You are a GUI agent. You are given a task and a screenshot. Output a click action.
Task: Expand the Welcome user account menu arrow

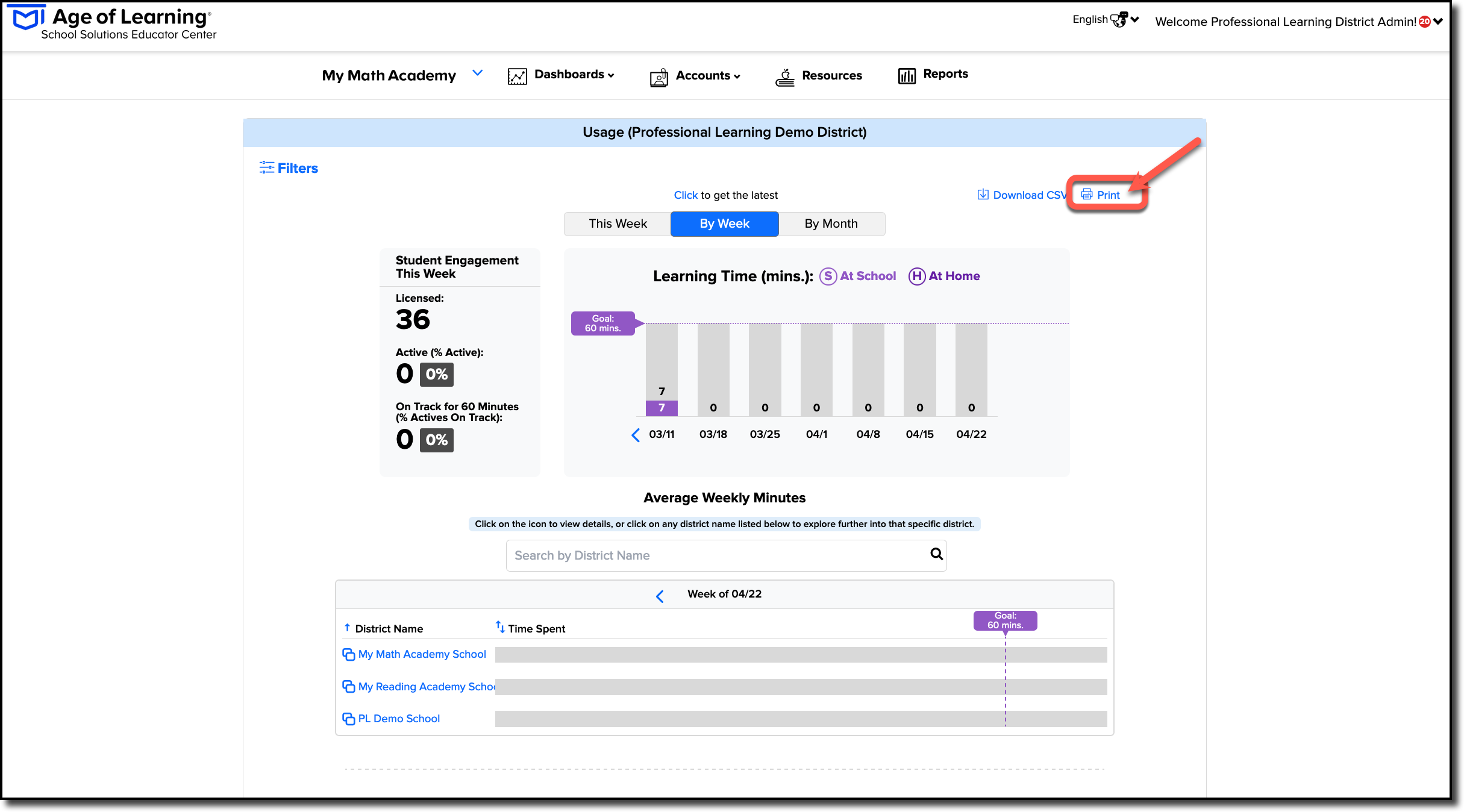(x=1438, y=22)
